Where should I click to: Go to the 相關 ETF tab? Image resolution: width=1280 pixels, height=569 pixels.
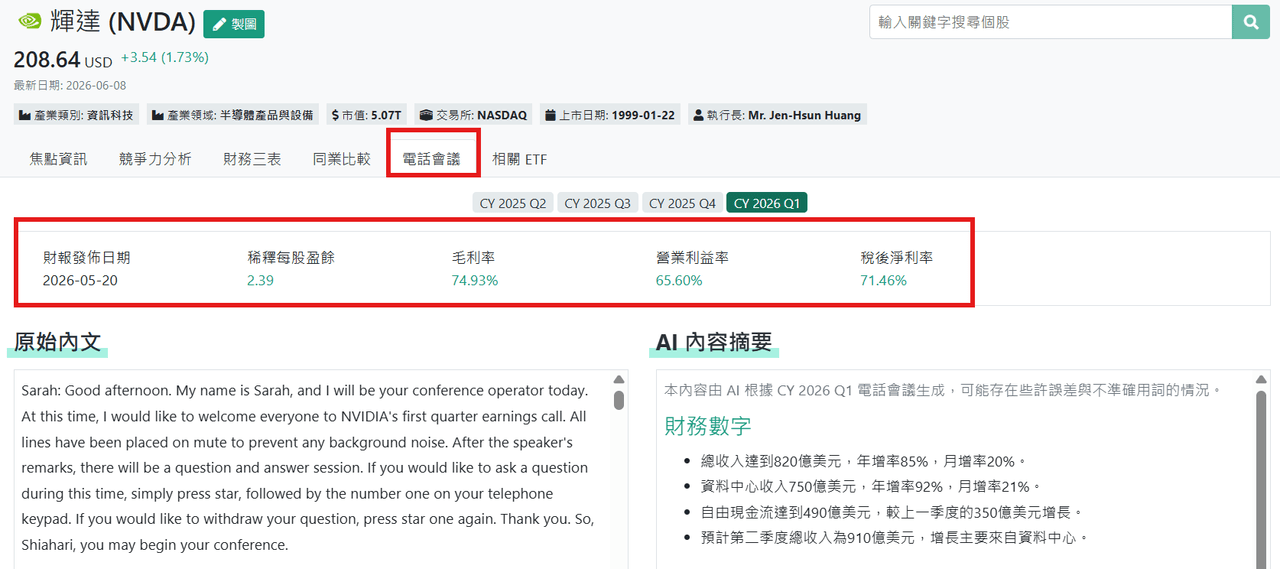tap(519, 159)
